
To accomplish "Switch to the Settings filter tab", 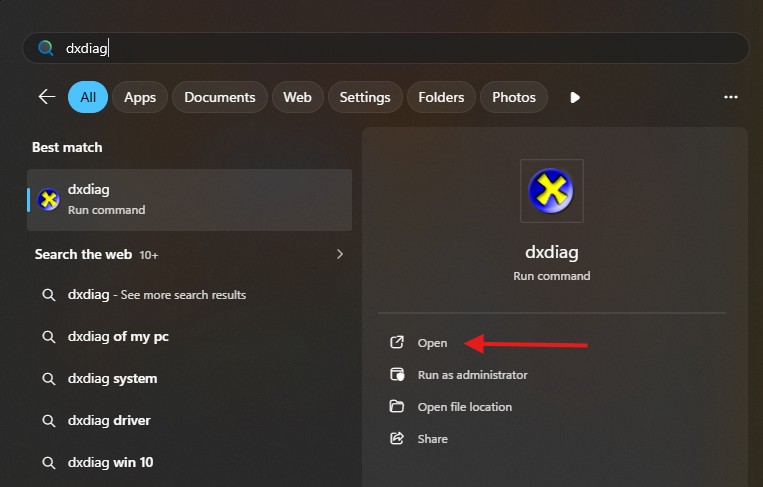I will pyautogui.click(x=365, y=97).
